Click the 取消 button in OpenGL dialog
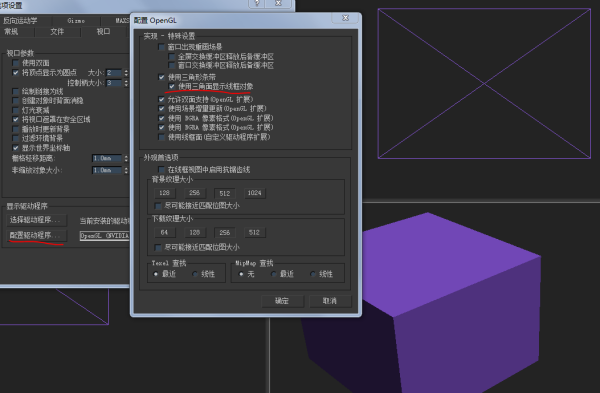Viewport: 600px width, 393px height. tap(330, 301)
